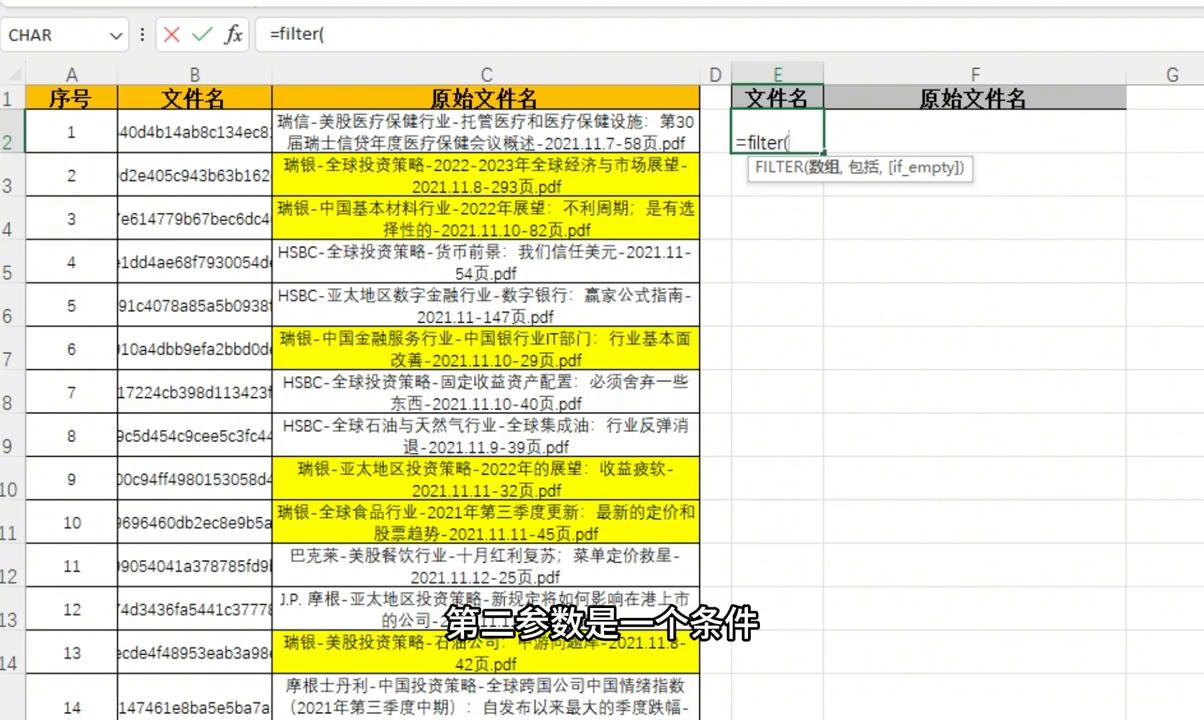This screenshot has height=720, width=1204.
Task: Select column A header
Action: pos(71,75)
